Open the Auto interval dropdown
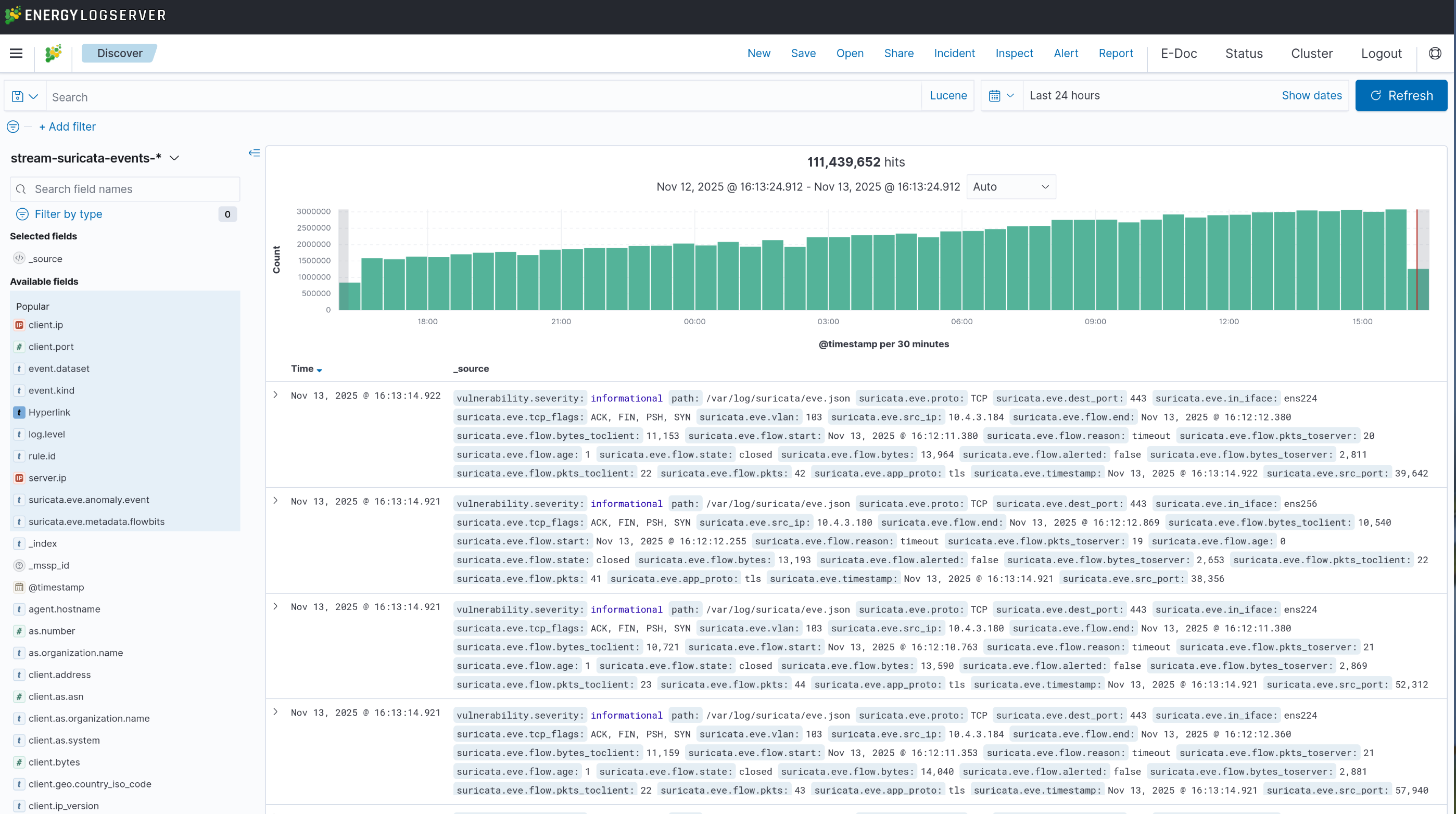 pyautogui.click(x=1010, y=186)
